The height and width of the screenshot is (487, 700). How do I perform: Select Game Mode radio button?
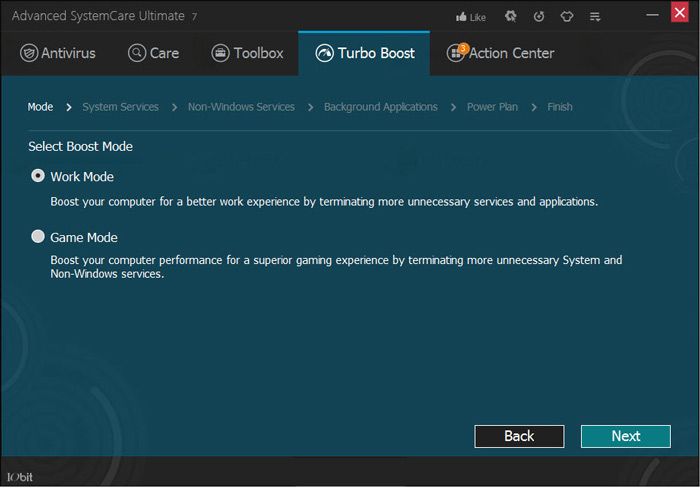click(x=38, y=236)
